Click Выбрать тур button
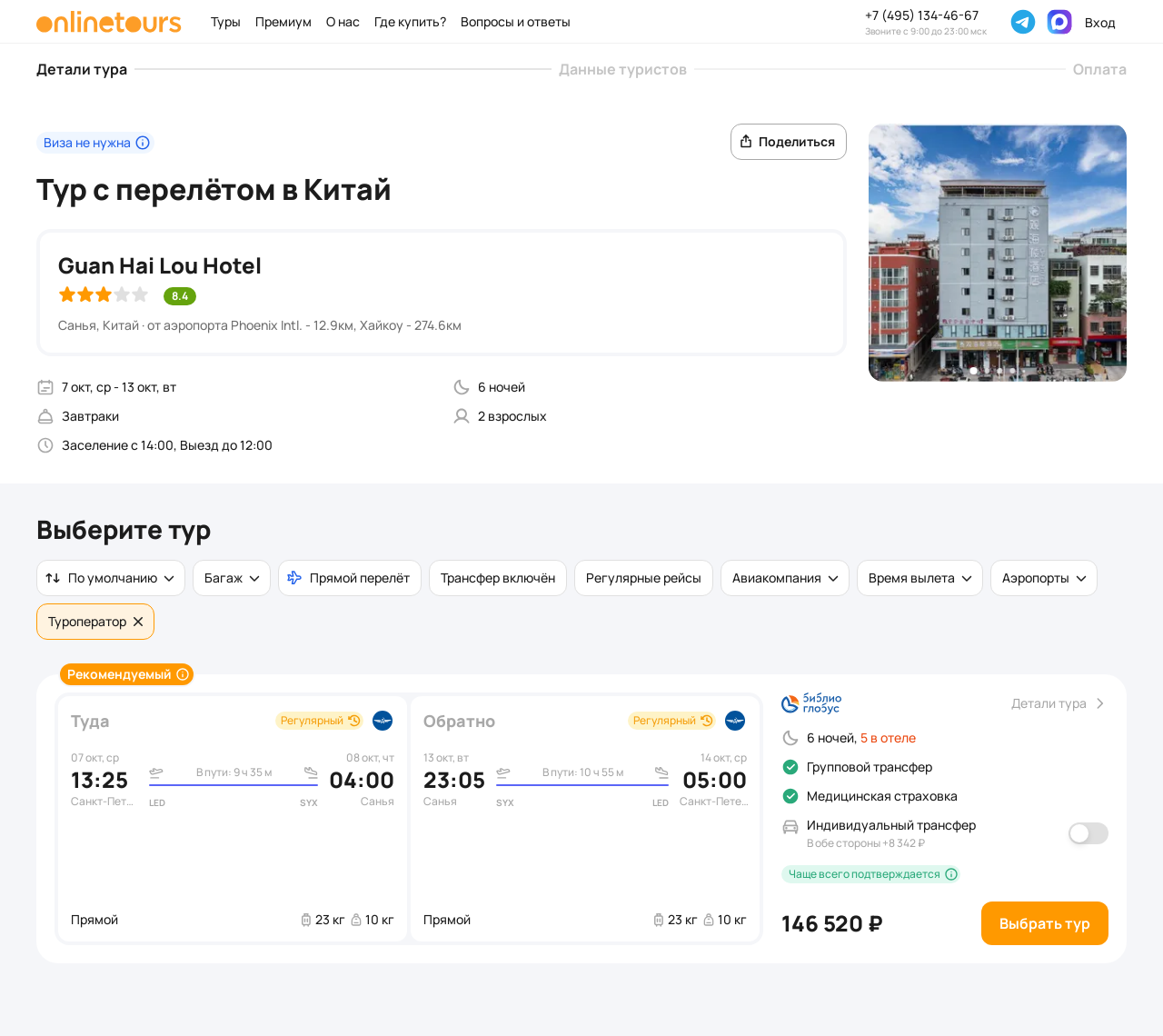Viewport: 1163px width, 1036px height. (1045, 923)
